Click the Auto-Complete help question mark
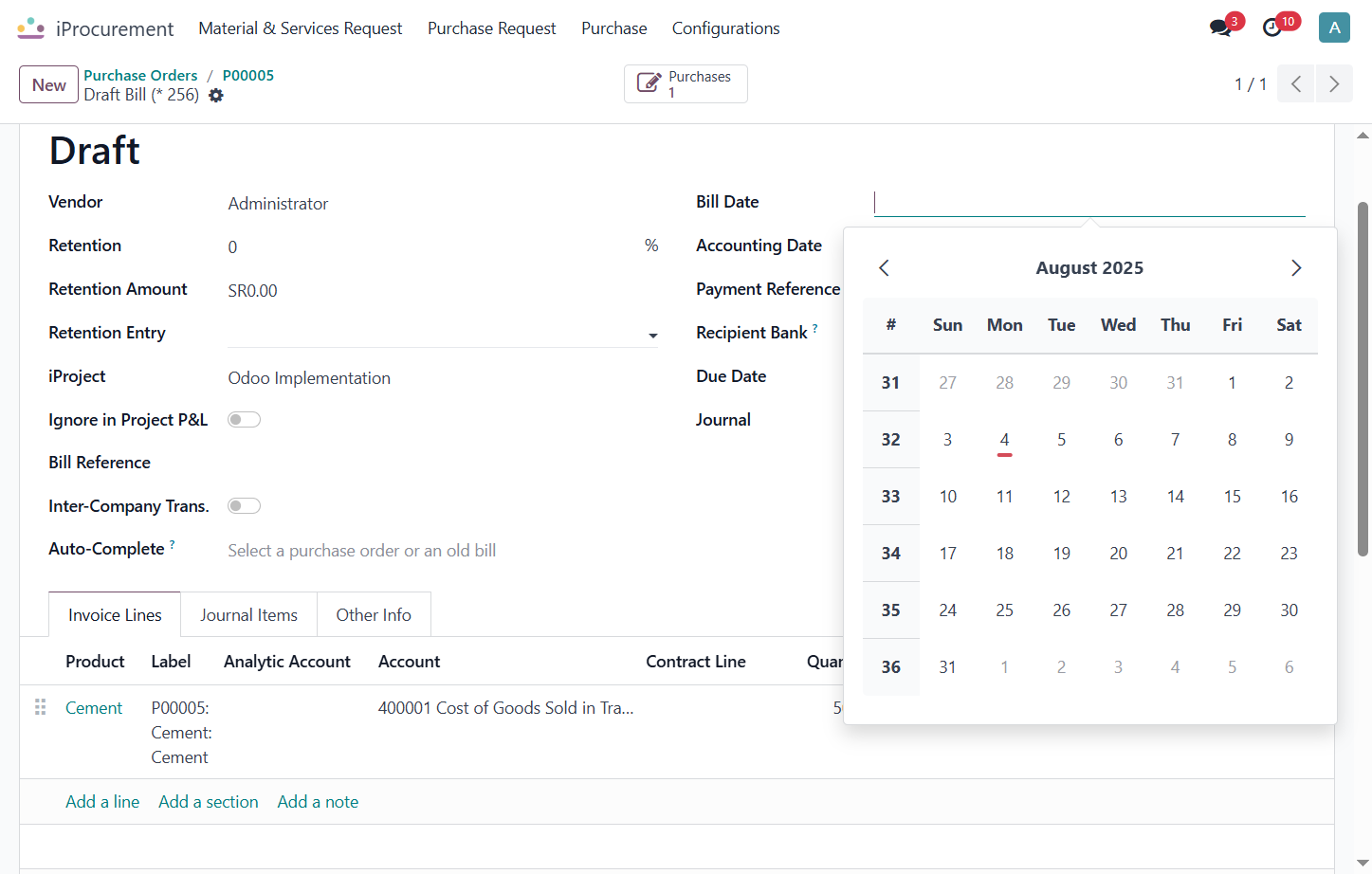Screen dimensions: 1372x874 172,544
